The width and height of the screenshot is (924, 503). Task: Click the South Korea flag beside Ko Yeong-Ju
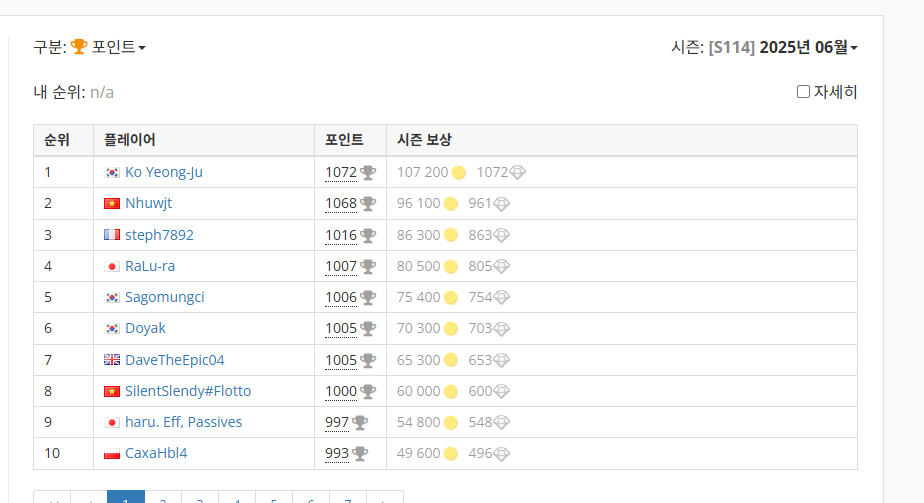tap(112, 173)
